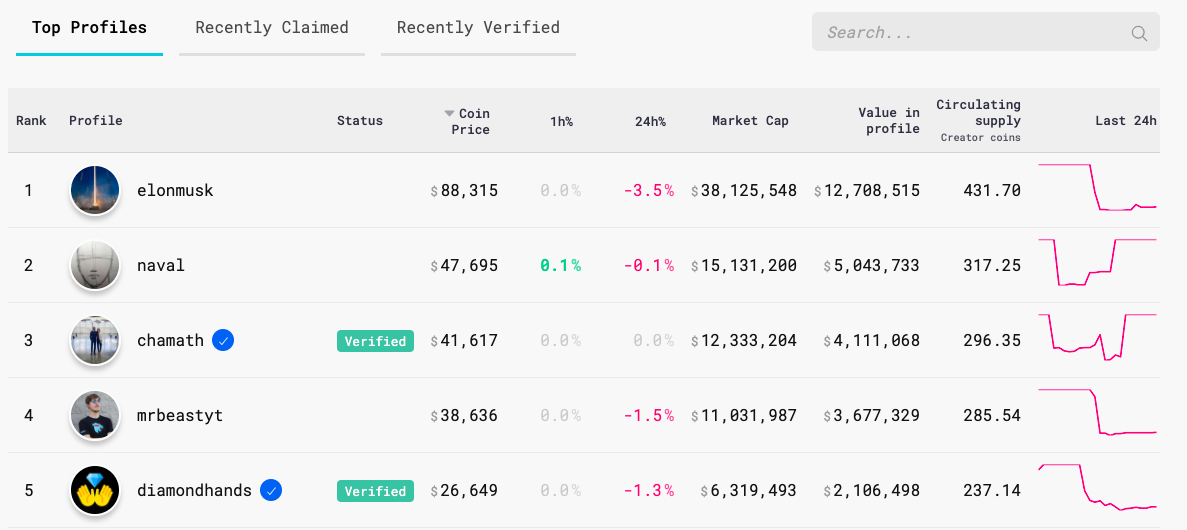The height and width of the screenshot is (530, 1187).
Task: Sort by Value in profile header
Action: [889, 121]
